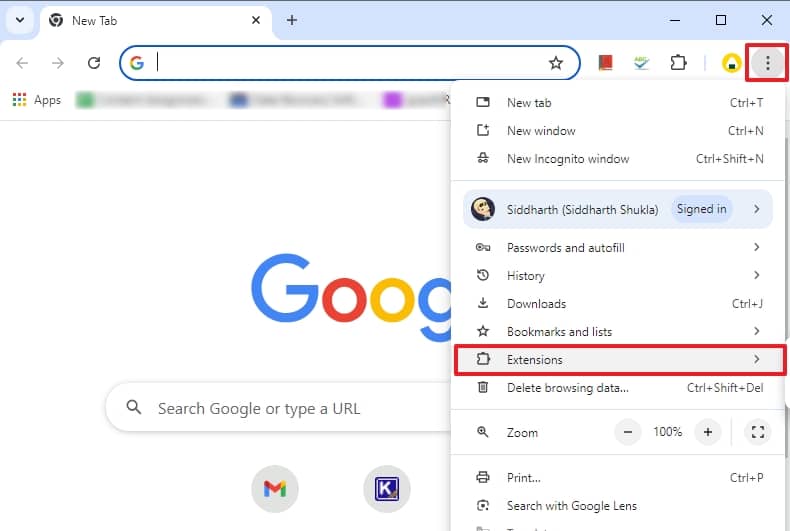Click the Siddharth profile avatar picture
The height and width of the screenshot is (531, 790).
483,209
